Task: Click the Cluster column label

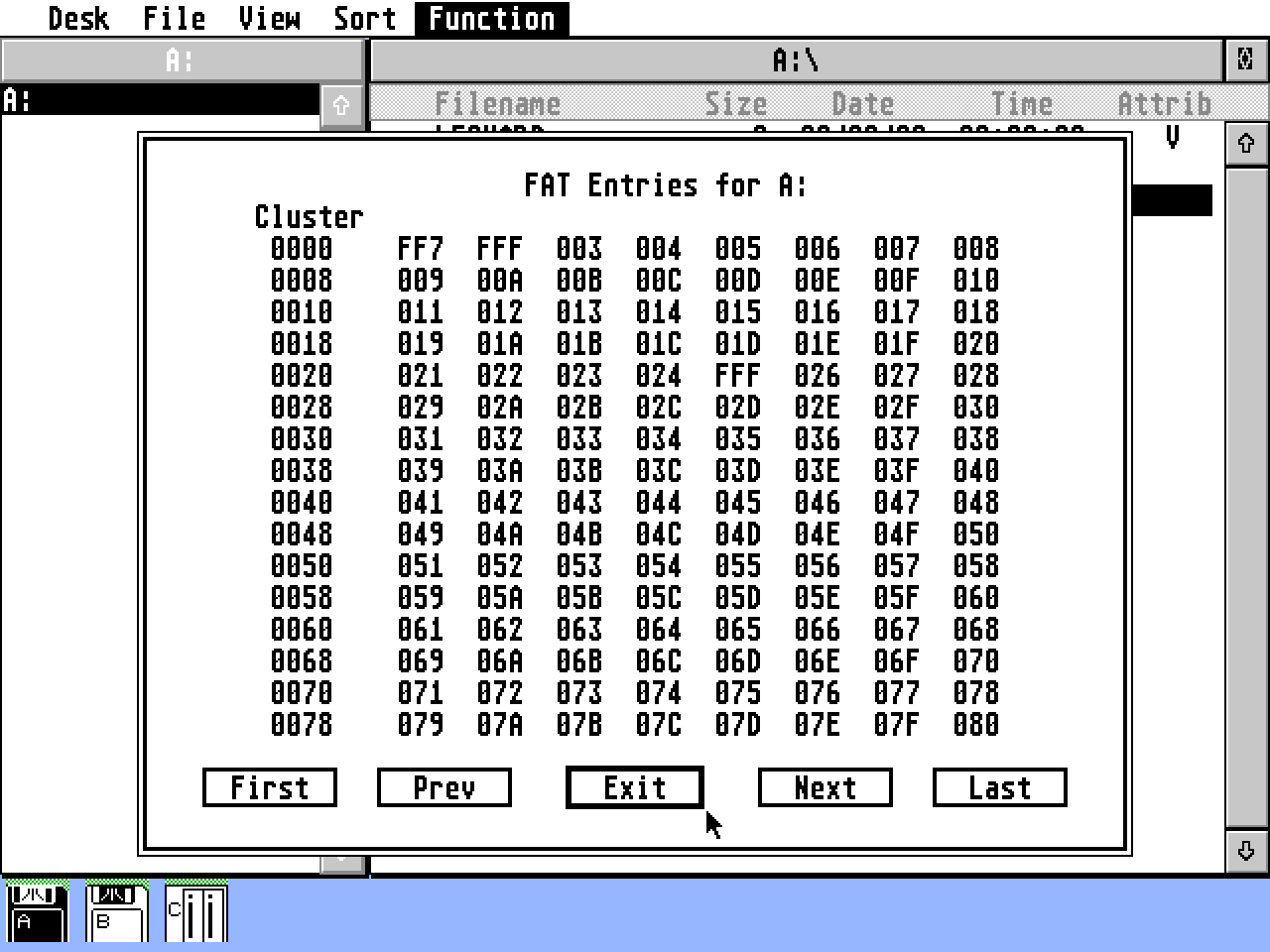Action: (x=310, y=216)
